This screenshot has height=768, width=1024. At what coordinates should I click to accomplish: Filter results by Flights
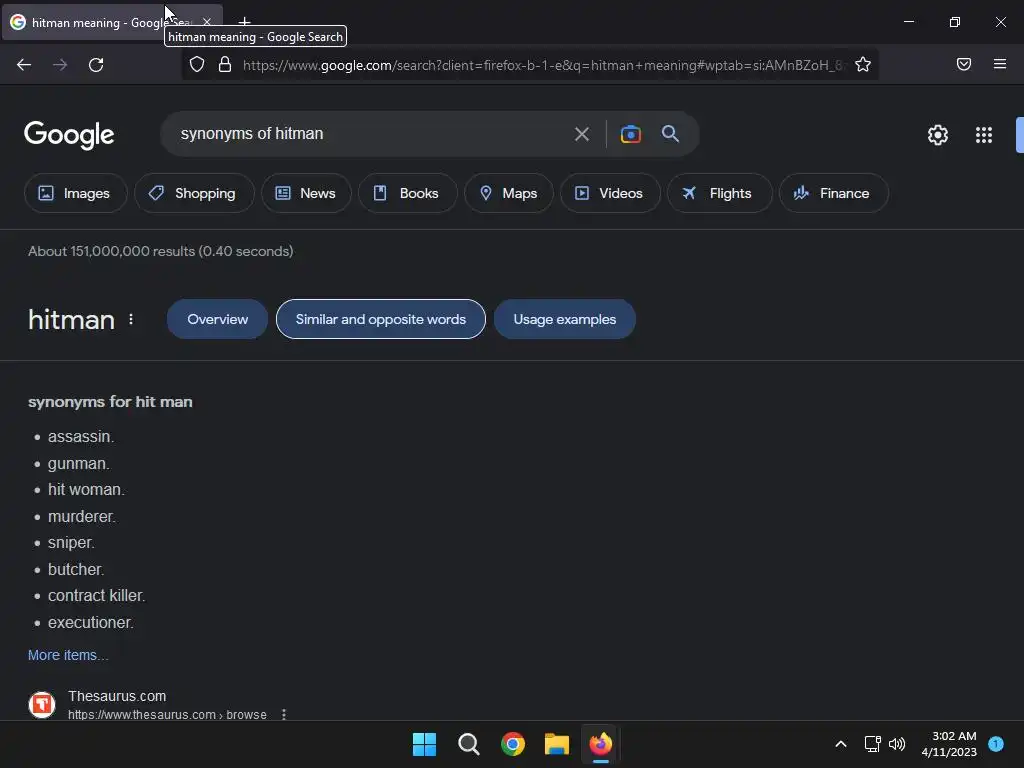click(x=720, y=193)
